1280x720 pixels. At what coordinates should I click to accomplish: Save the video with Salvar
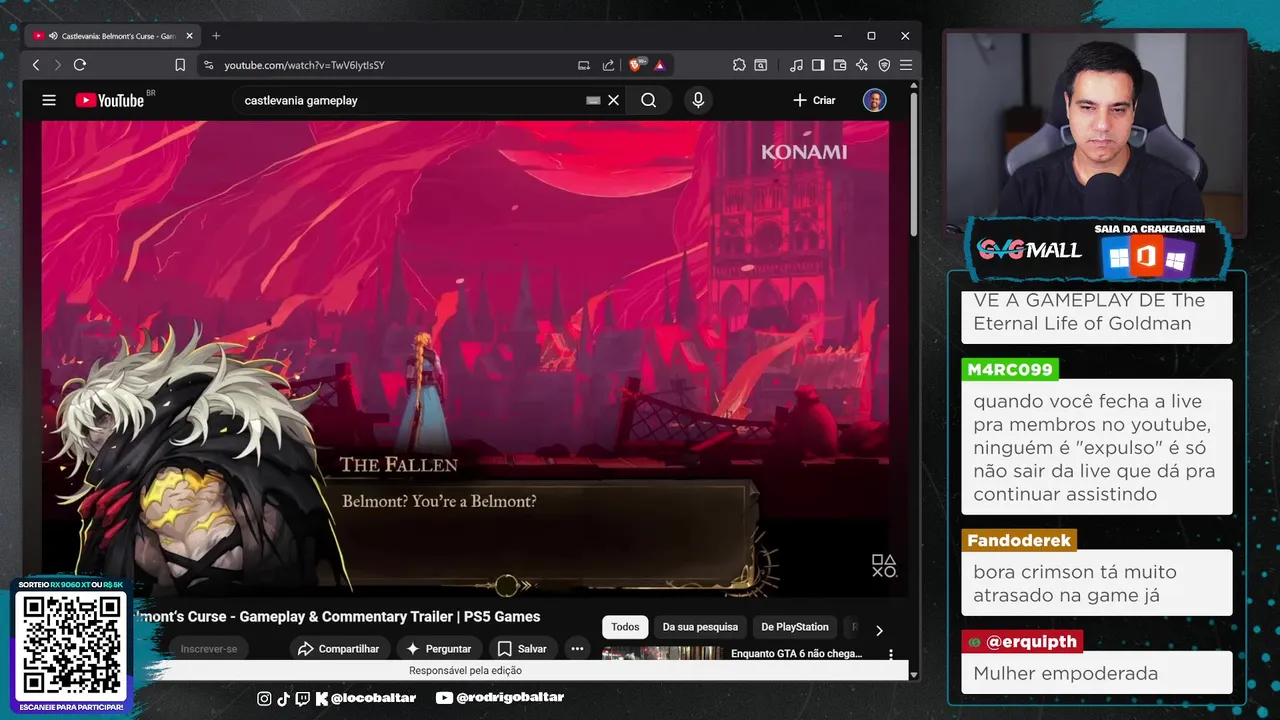[x=522, y=649]
